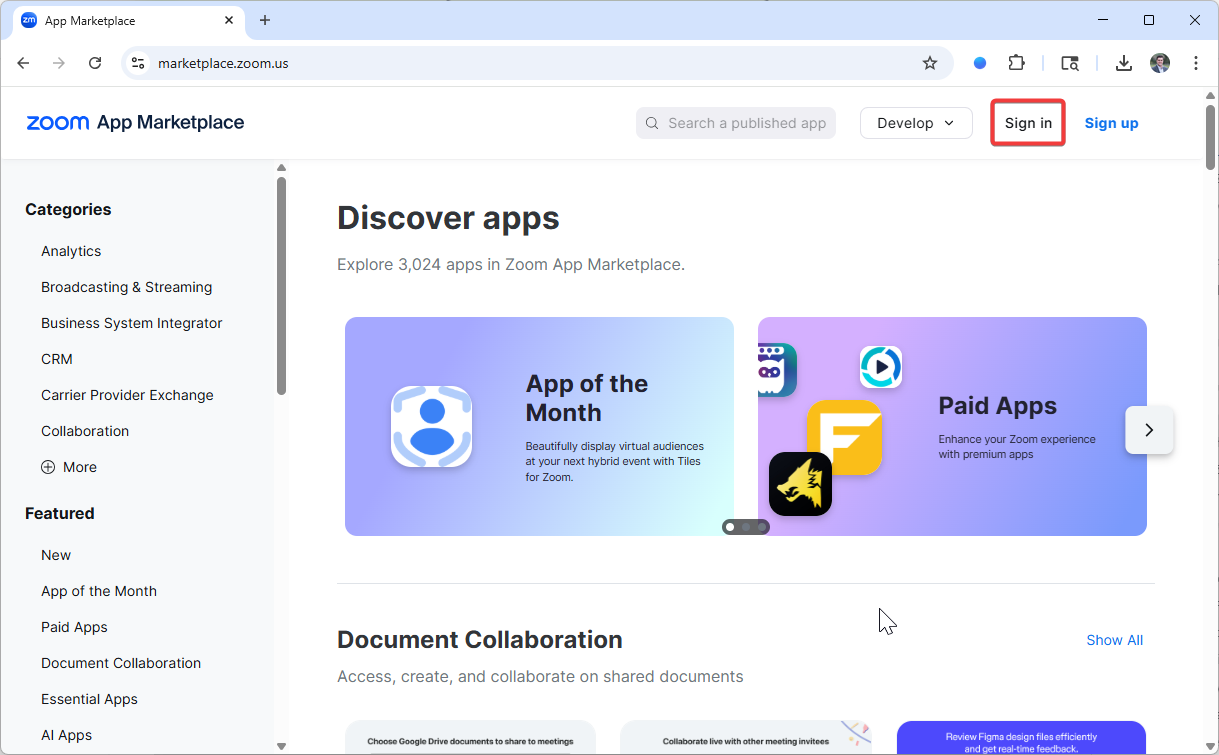
Task: Open Paid Apps in sidebar
Action: tap(74, 627)
